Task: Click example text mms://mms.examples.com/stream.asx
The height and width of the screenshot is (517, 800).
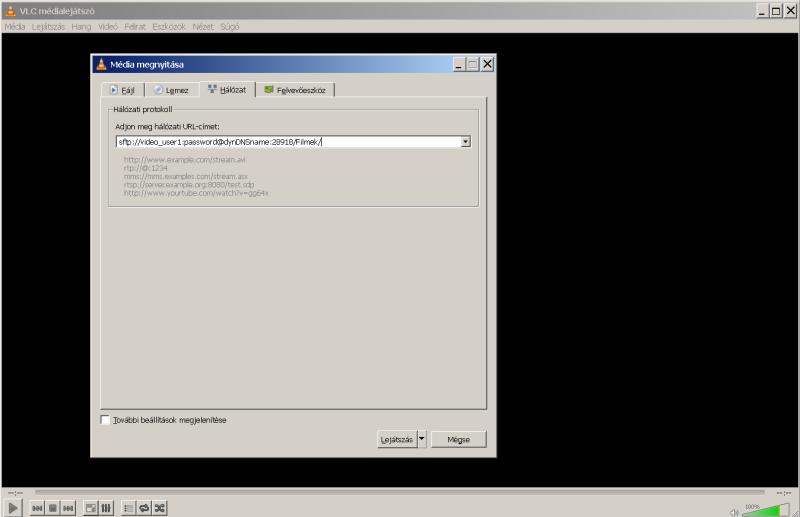Action: (x=186, y=176)
